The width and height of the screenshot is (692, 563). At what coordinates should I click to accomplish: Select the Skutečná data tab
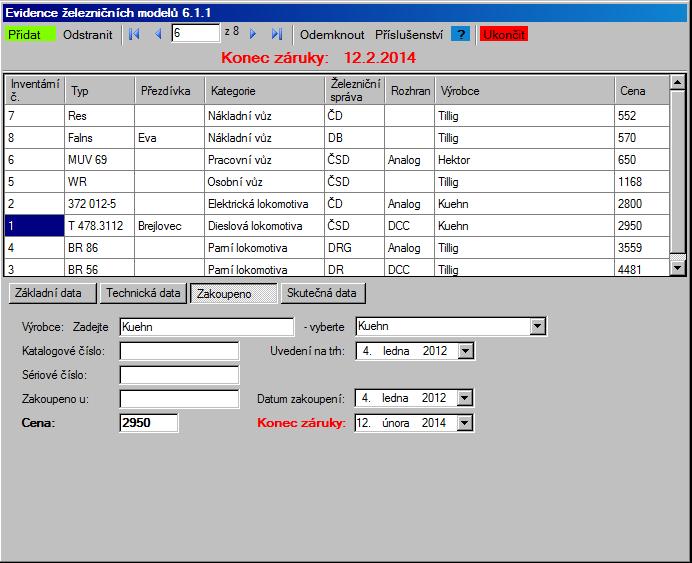(x=323, y=293)
